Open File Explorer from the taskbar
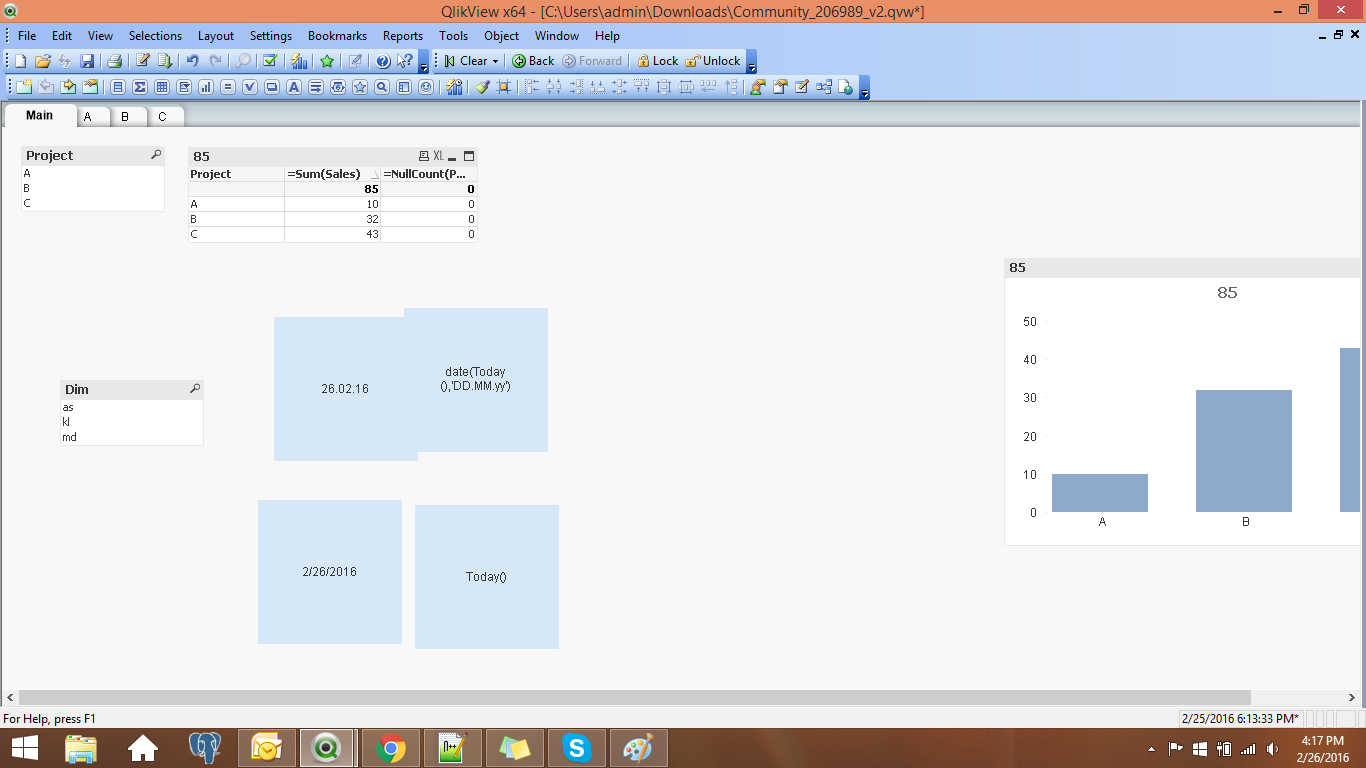The width and height of the screenshot is (1366, 768). [x=81, y=748]
